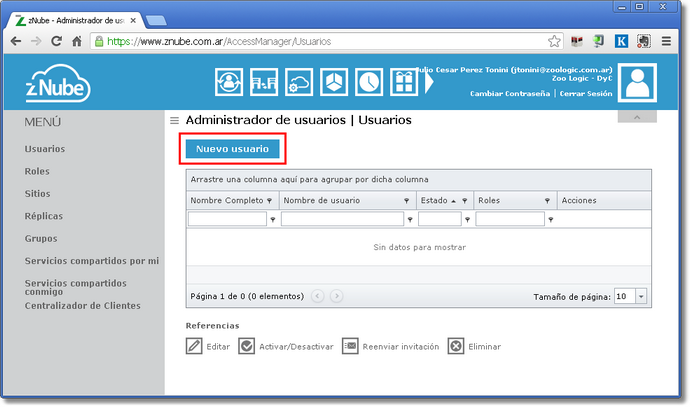Open filter menu for Roles column header
The image size is (690, 407).
547,200
